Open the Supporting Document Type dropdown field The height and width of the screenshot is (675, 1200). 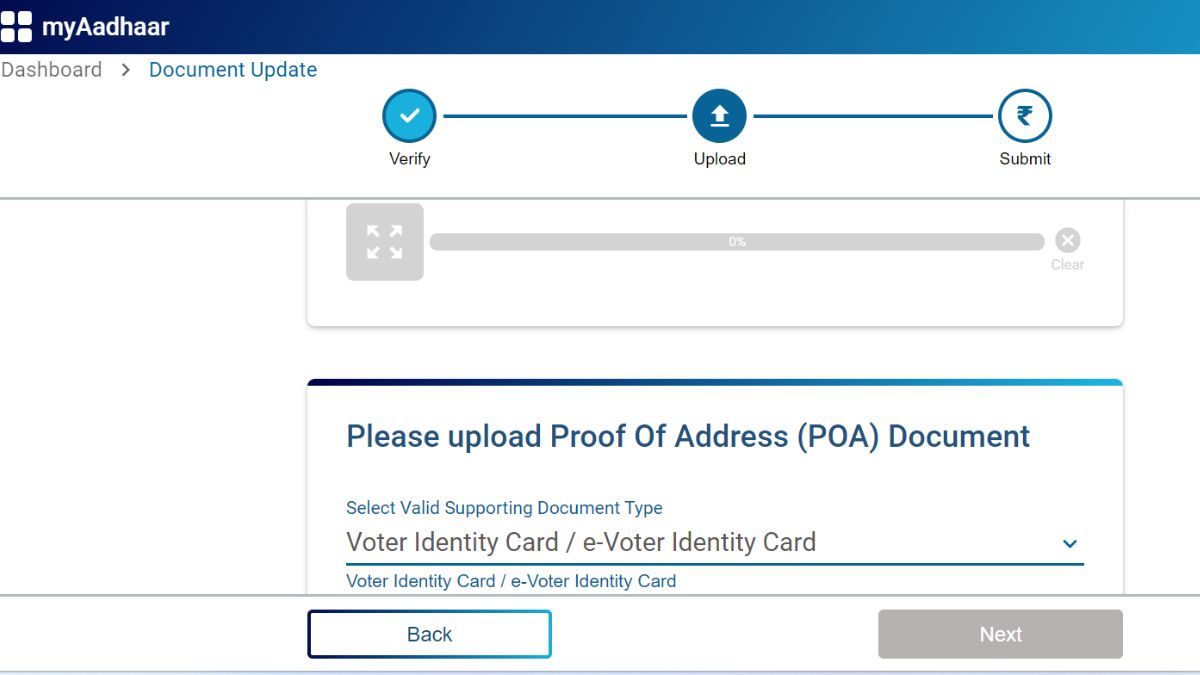click(x=700, y=543)
